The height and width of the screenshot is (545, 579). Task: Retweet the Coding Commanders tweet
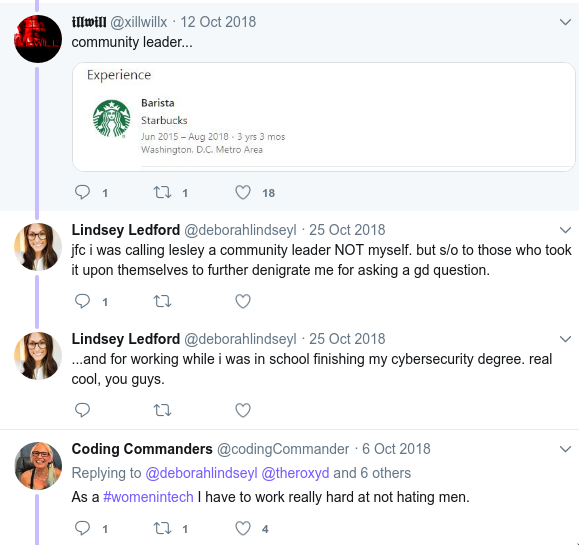point(162,528)
